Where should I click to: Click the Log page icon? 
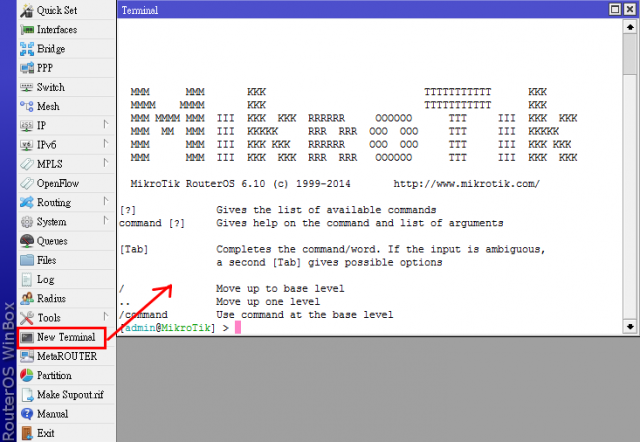(x=27, y=280)
